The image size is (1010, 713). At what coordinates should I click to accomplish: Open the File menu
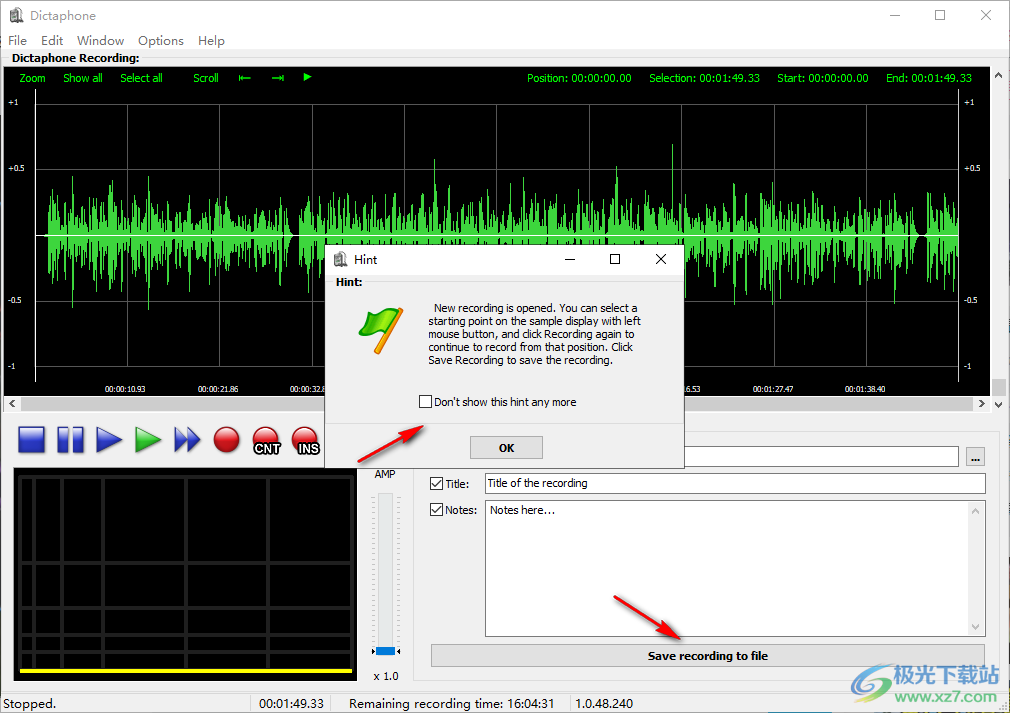point(17,41)
